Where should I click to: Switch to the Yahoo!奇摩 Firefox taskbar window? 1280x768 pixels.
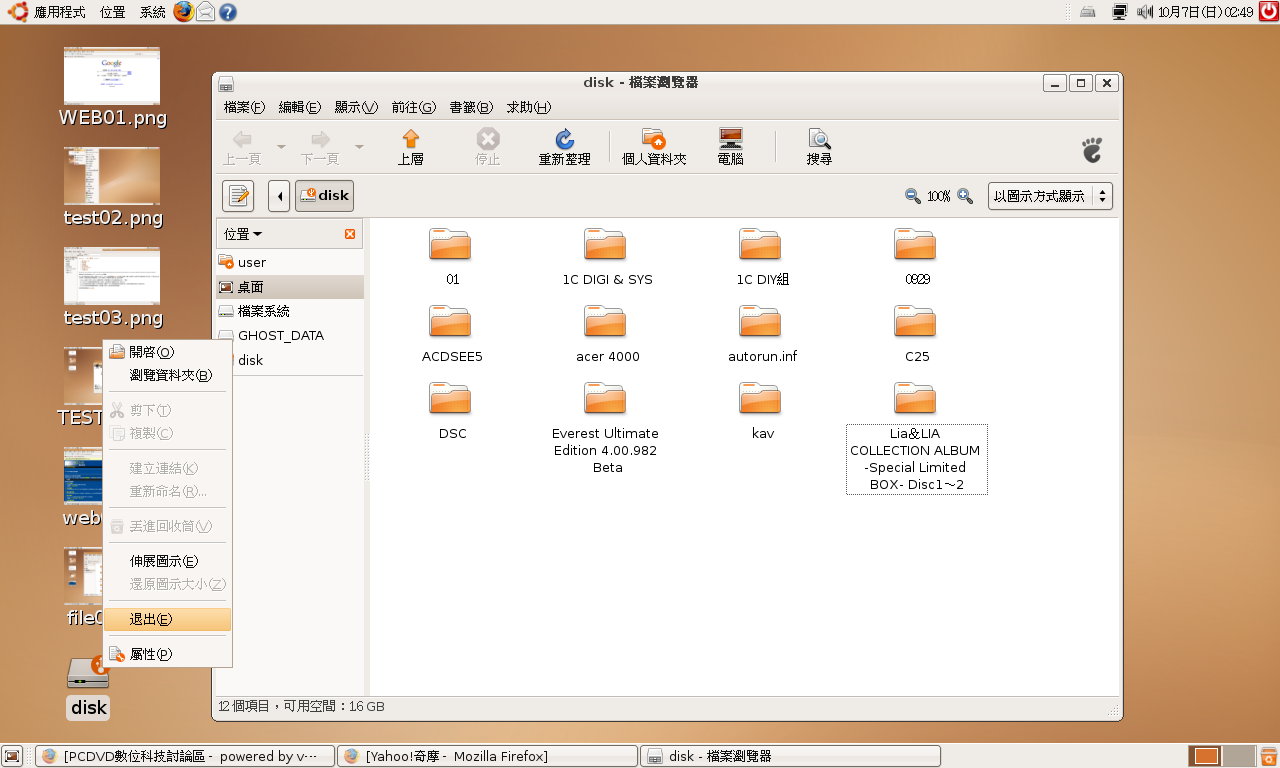click(488, 756)
